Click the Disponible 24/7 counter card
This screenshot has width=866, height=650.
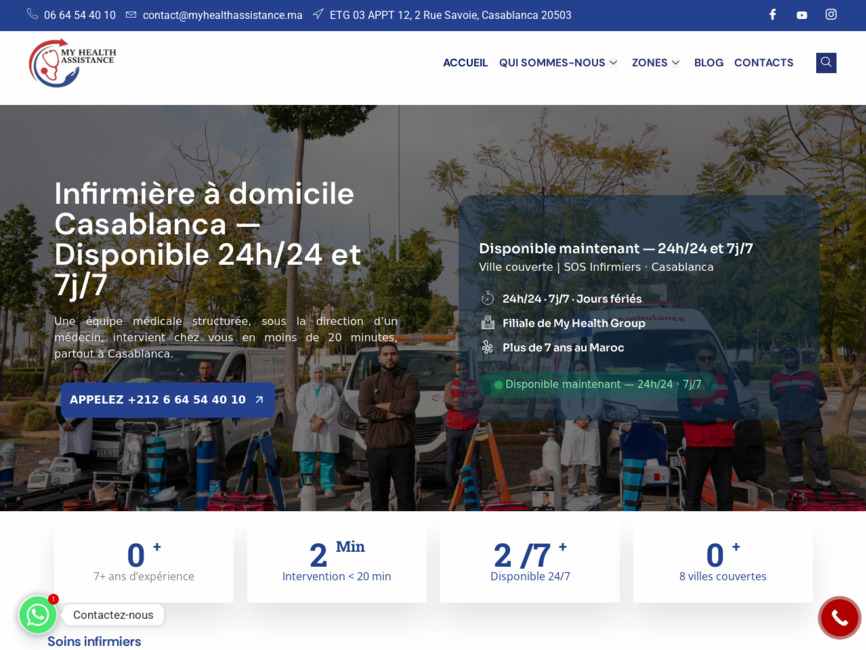point(530,563)
